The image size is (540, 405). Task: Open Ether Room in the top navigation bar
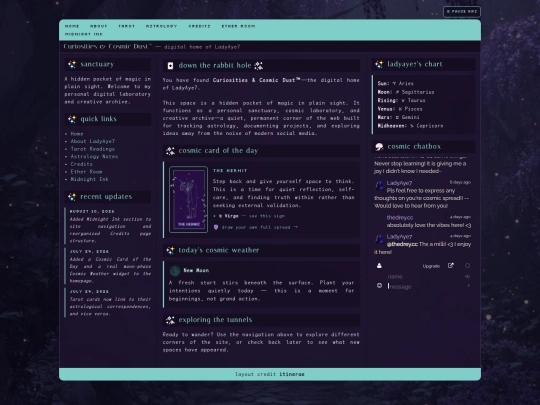point(238,26)
